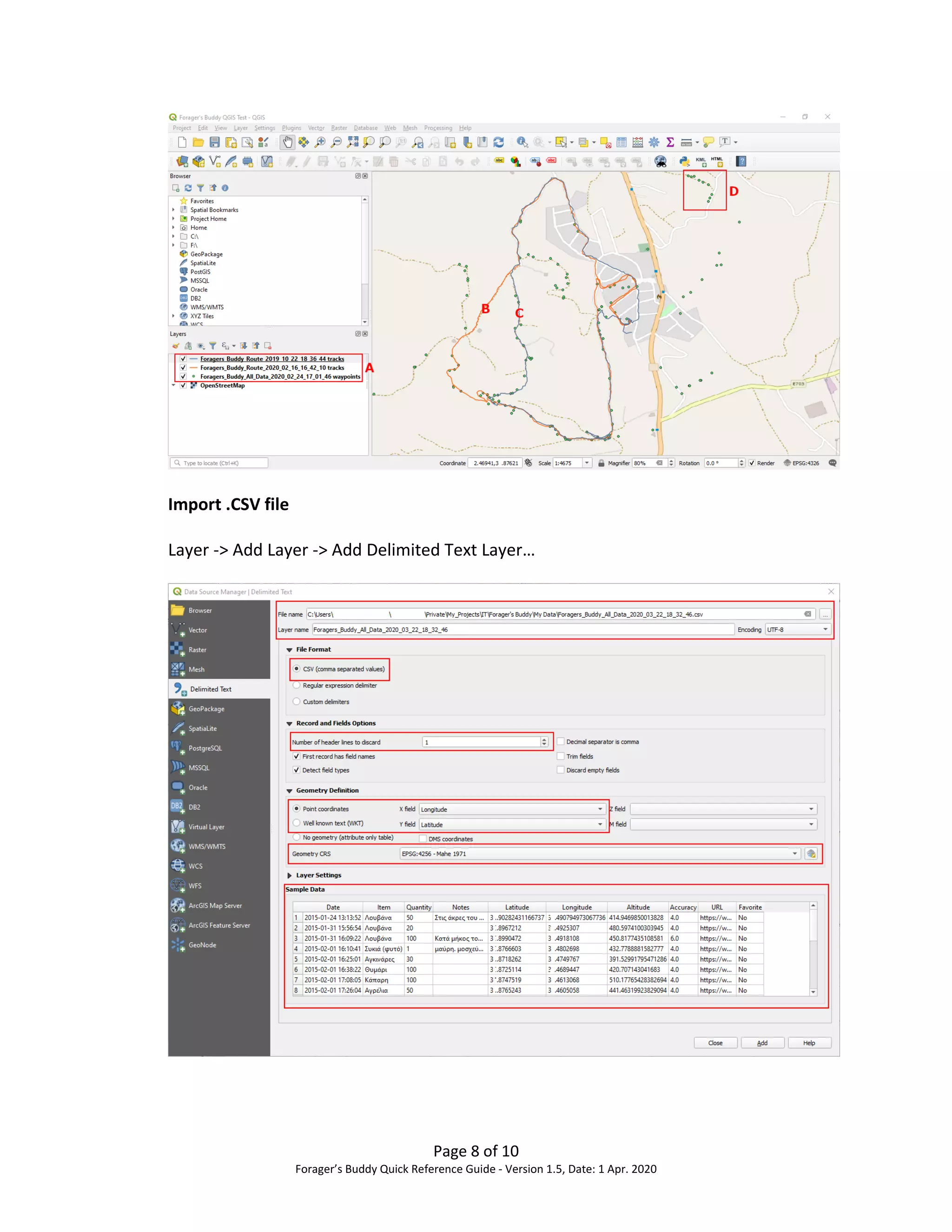Select Delimited Text in source sidebar

[x=211, y=689]
